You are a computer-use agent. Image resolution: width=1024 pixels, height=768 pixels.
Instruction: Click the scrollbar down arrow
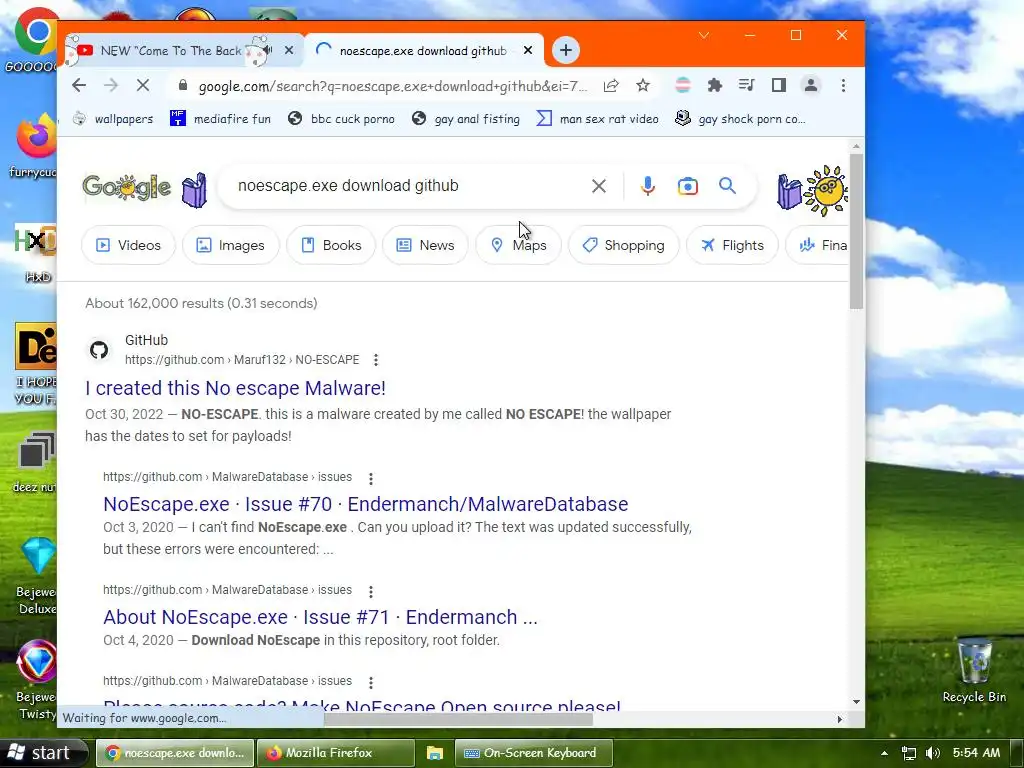point(856,702)
